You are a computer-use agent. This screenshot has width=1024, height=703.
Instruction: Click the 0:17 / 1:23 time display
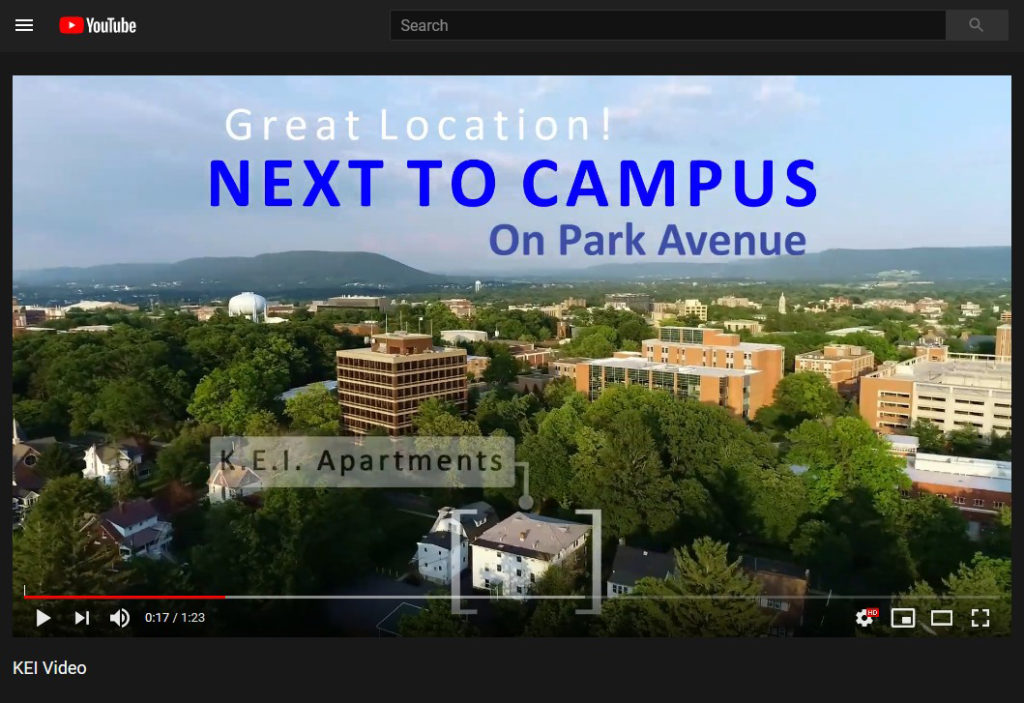click(175, 618)
